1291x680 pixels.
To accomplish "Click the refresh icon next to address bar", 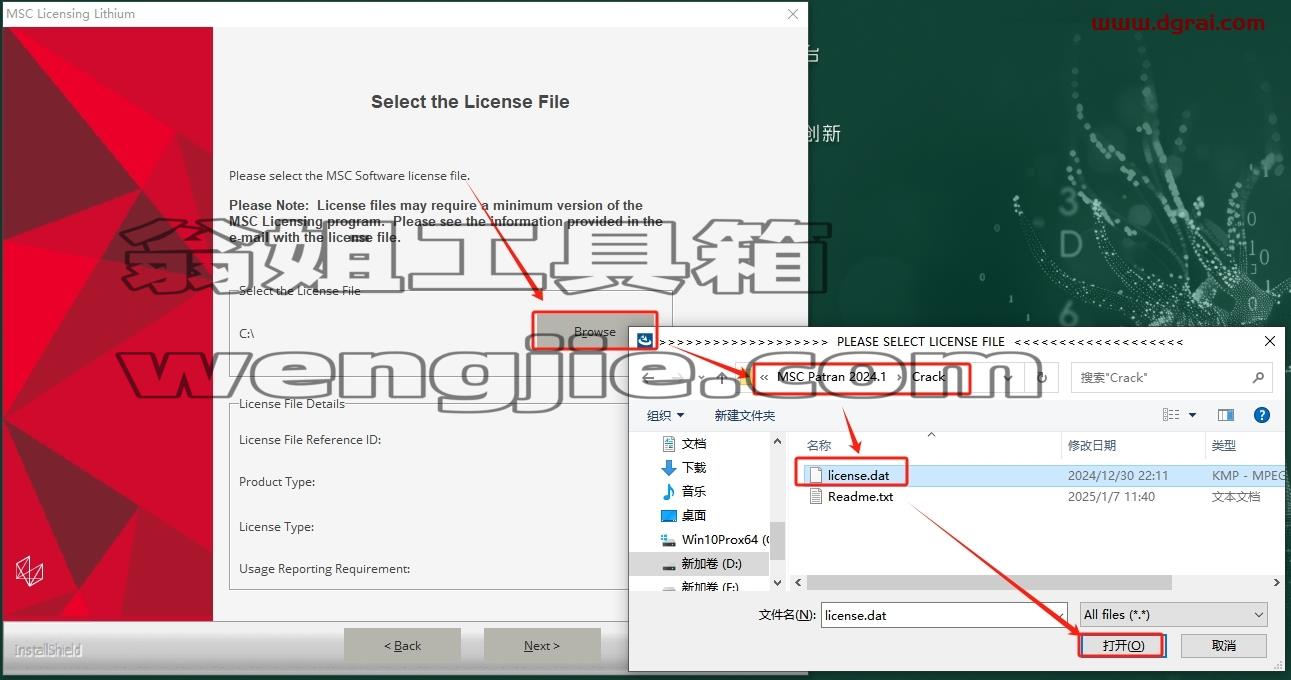I will [x=1041, y=378].
